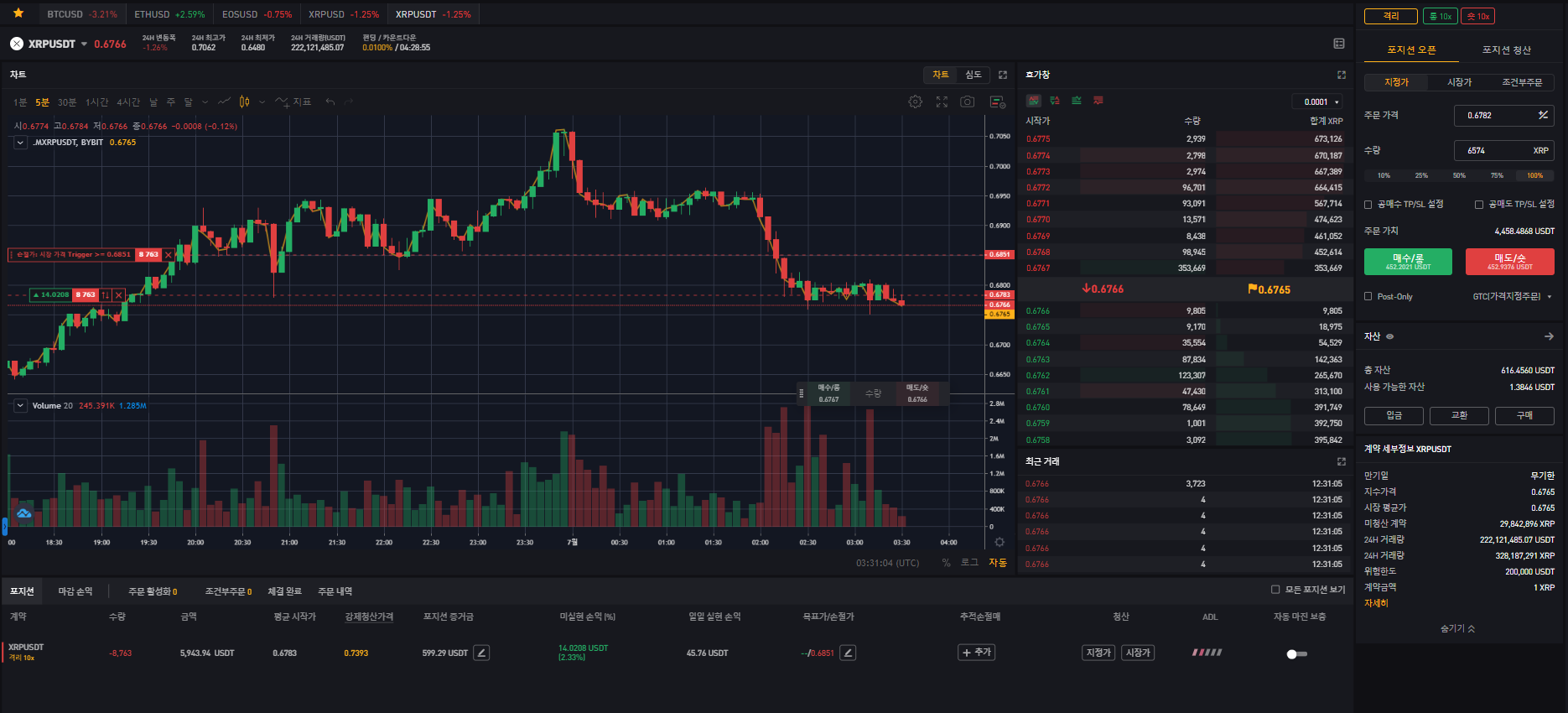Image resolution: width=1568 pixels, height=713 pixels.
Task: Check the 공매수 TP/SL 설정 box
Action: (x=1368, y=205)
